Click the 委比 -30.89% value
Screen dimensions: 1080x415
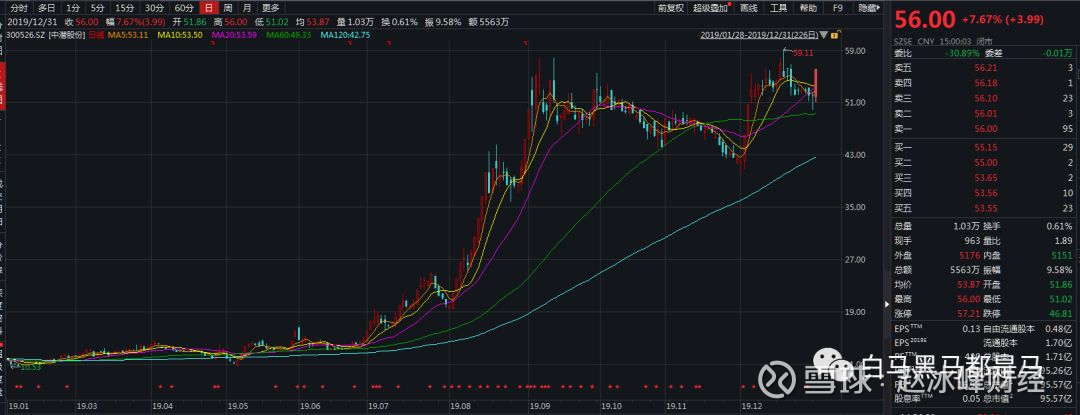(x=964, y=53)
